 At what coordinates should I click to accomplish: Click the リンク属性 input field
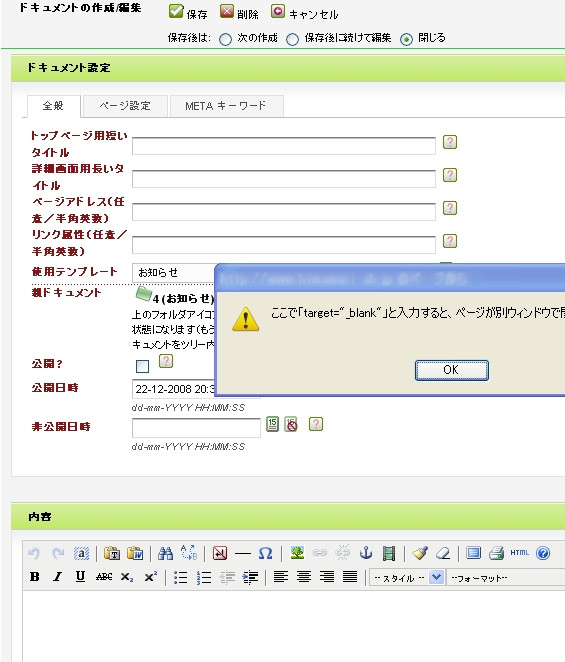pyautogui.click(x=284, y=245)
